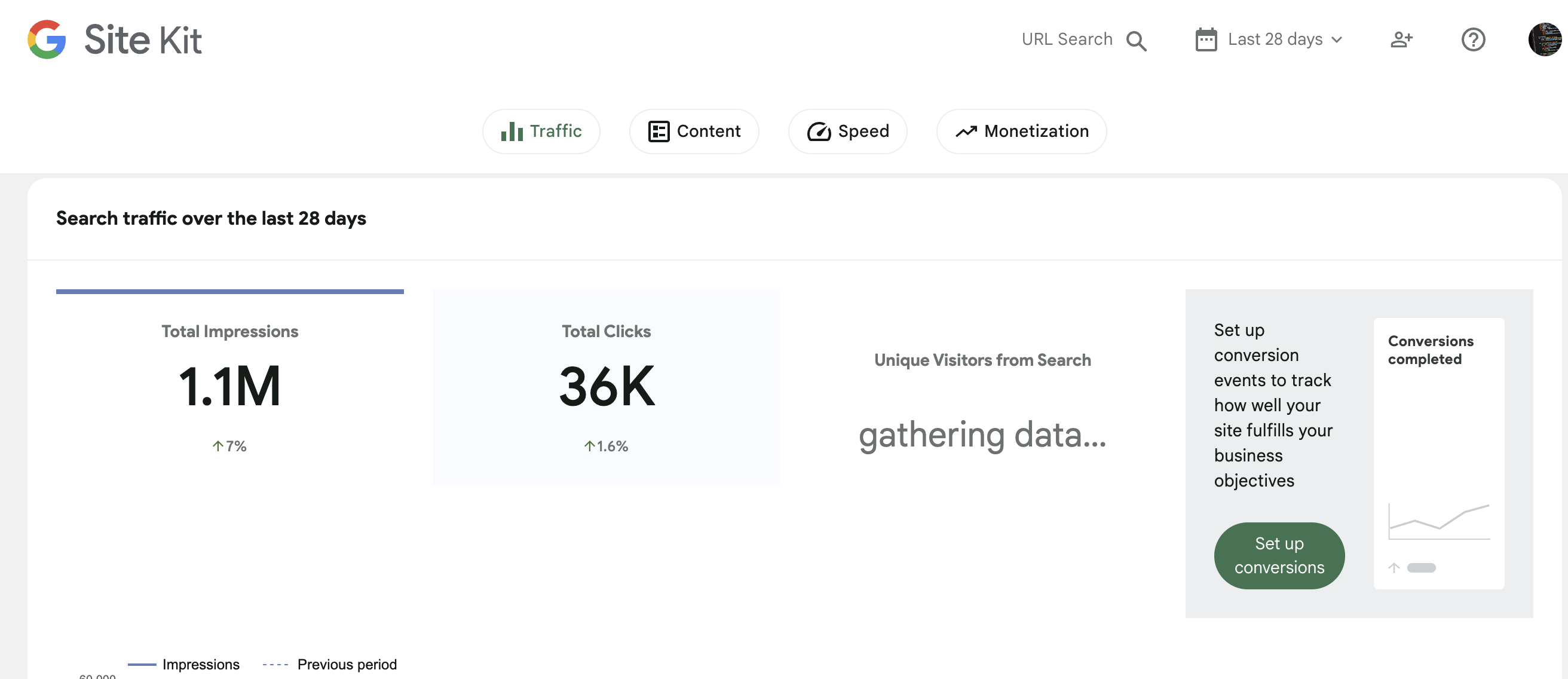The width and height of the screenshot is (1568, 679).
Task: Expand the Last 28 days dropdown
Action: [x=1275, y=40]
